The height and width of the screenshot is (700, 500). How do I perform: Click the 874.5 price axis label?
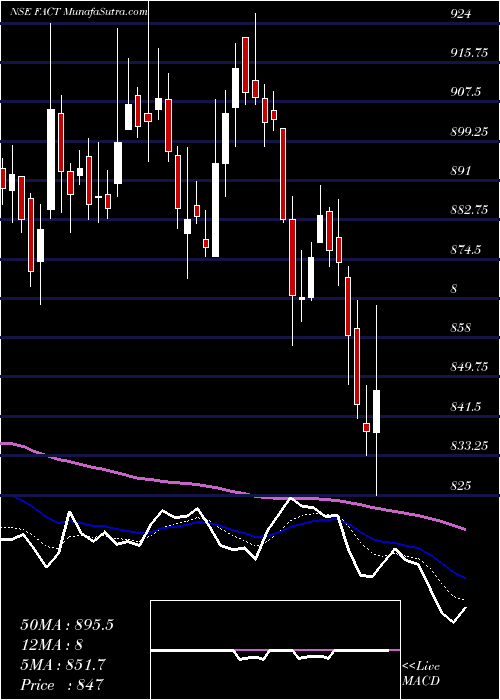coord(466,249)
